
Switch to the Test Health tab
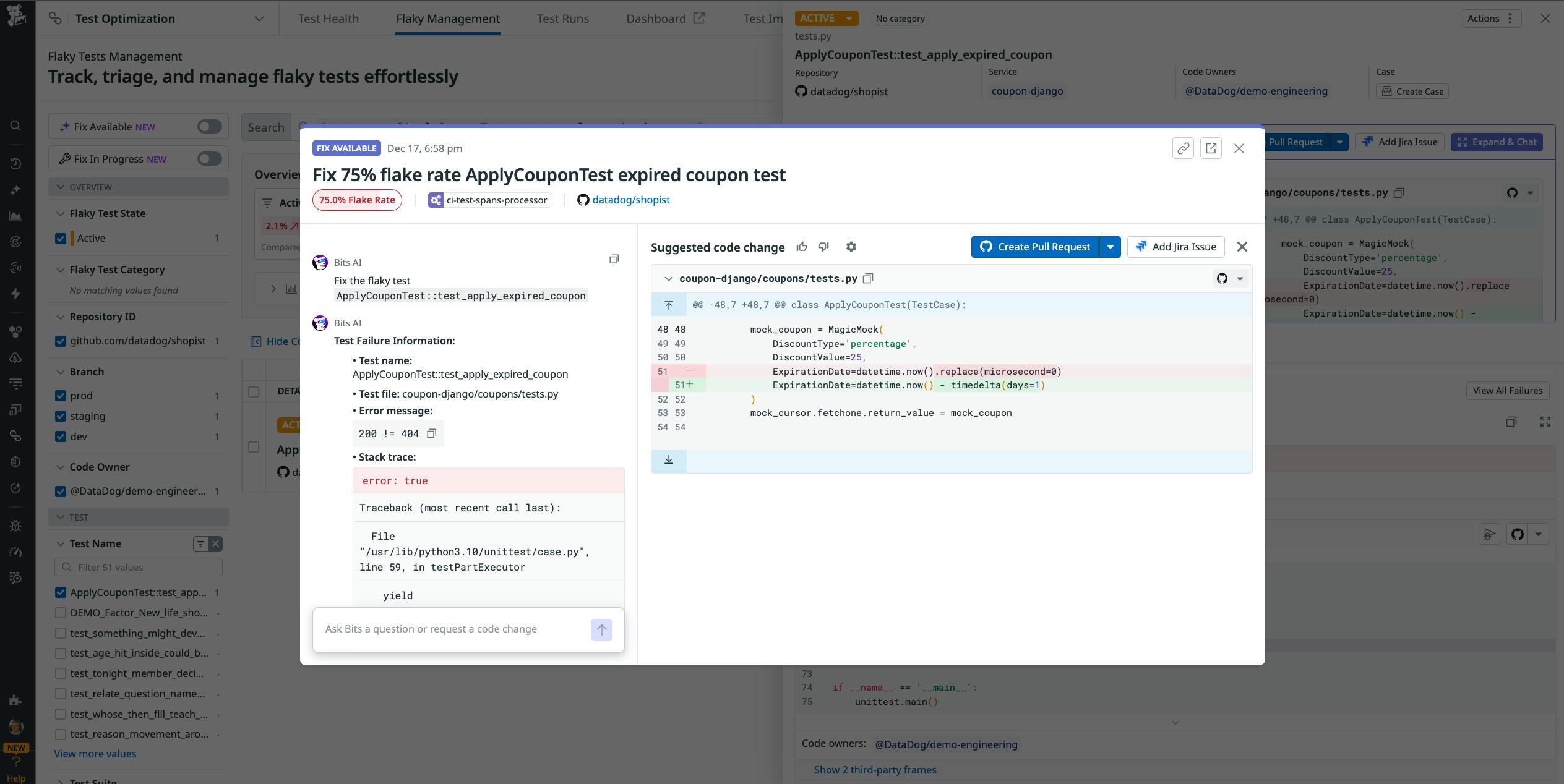pyautogui.click(x=329, y=19)
